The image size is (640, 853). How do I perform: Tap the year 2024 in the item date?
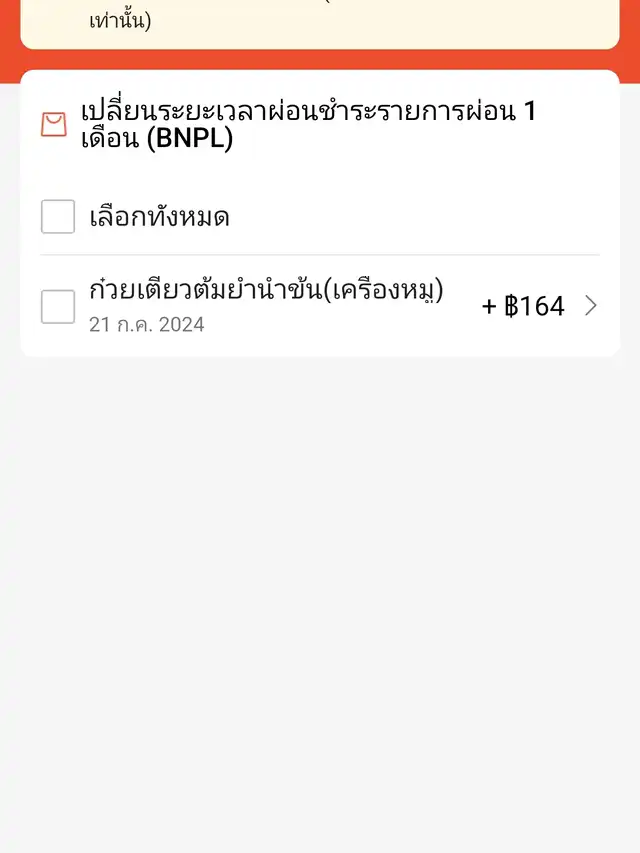point(181,324)
